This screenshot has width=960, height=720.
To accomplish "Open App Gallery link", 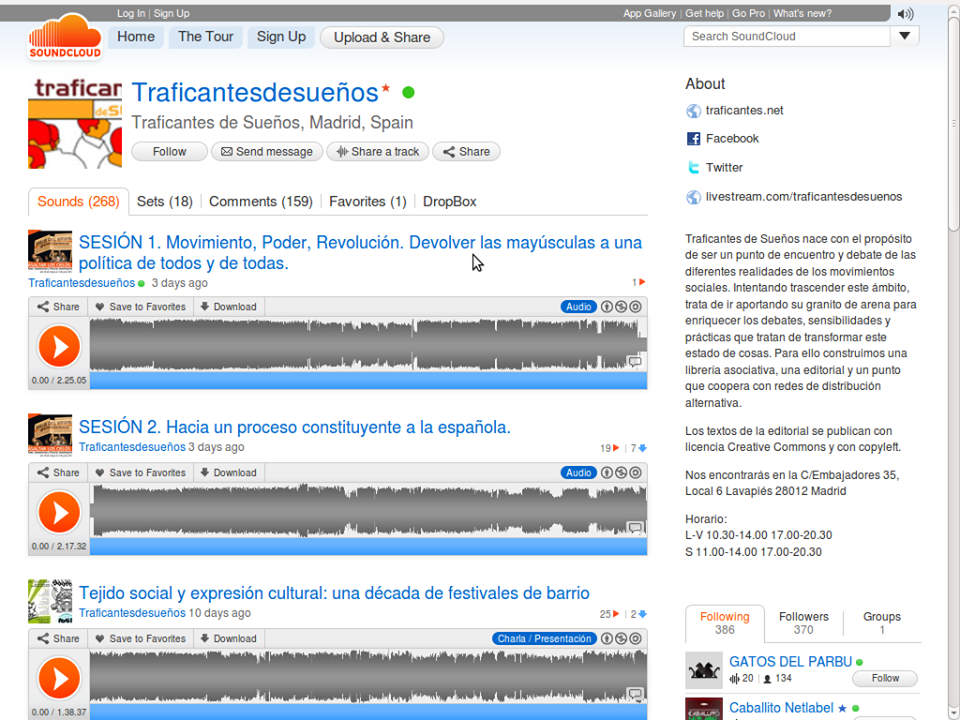I will pyautogui.click(x=650, y=13).
